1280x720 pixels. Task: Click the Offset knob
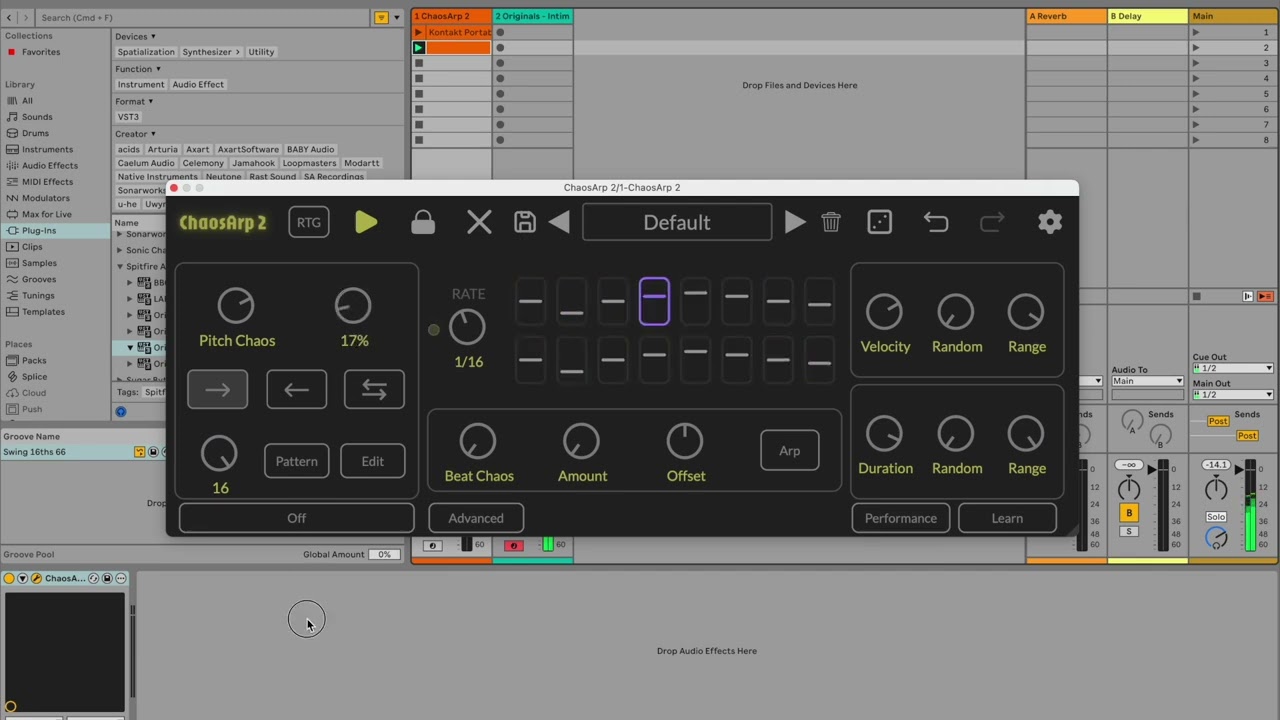pyautogui.click(x=685, y=441)
